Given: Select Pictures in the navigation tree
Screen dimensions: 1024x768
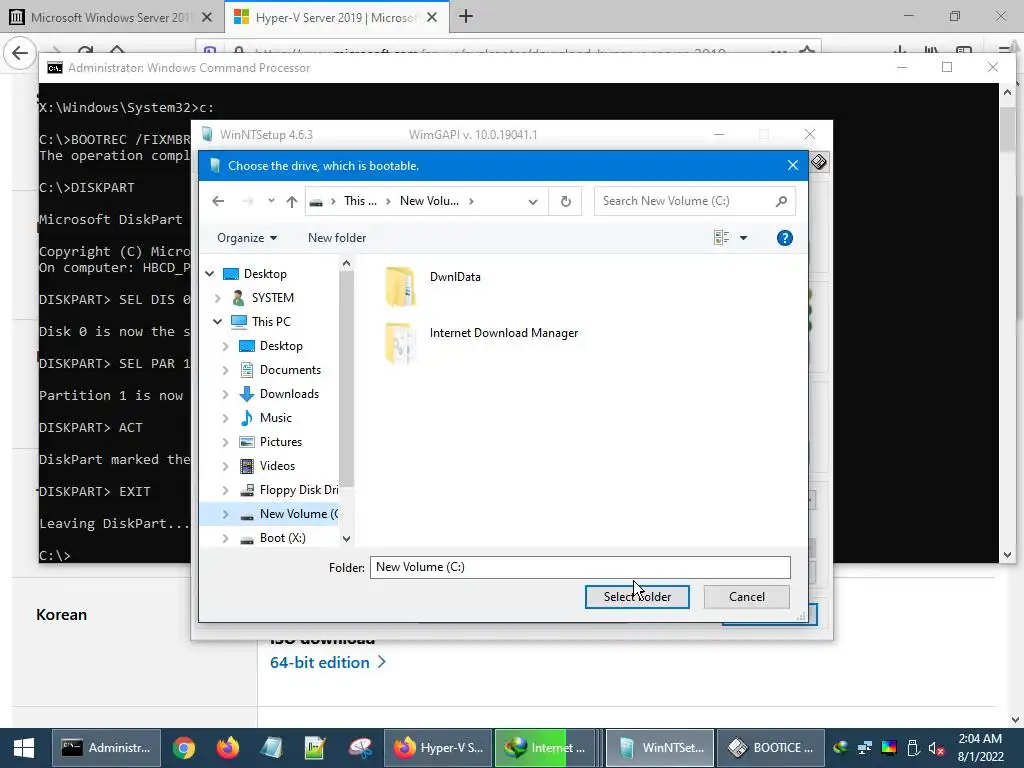Looking at the screenshot, I should (281, 442).
